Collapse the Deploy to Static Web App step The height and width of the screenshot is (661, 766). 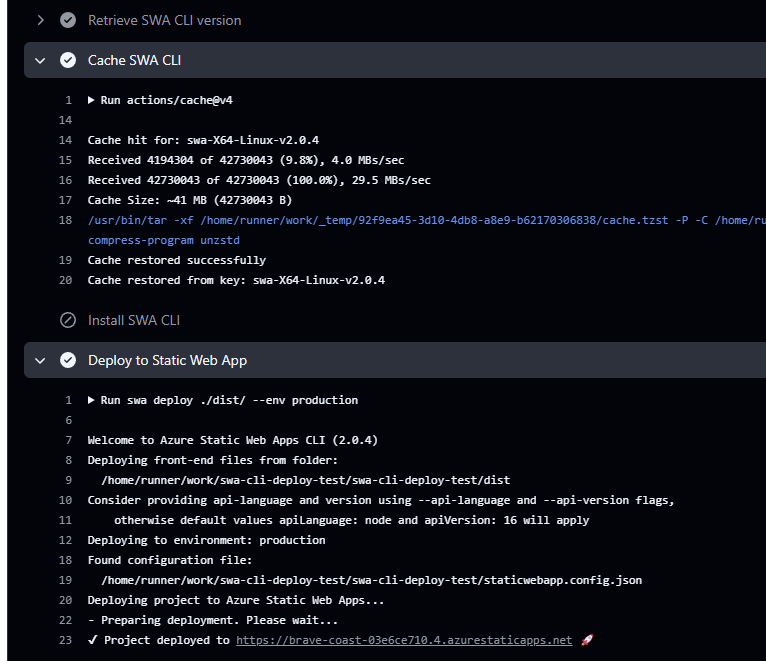pos(40,361)
